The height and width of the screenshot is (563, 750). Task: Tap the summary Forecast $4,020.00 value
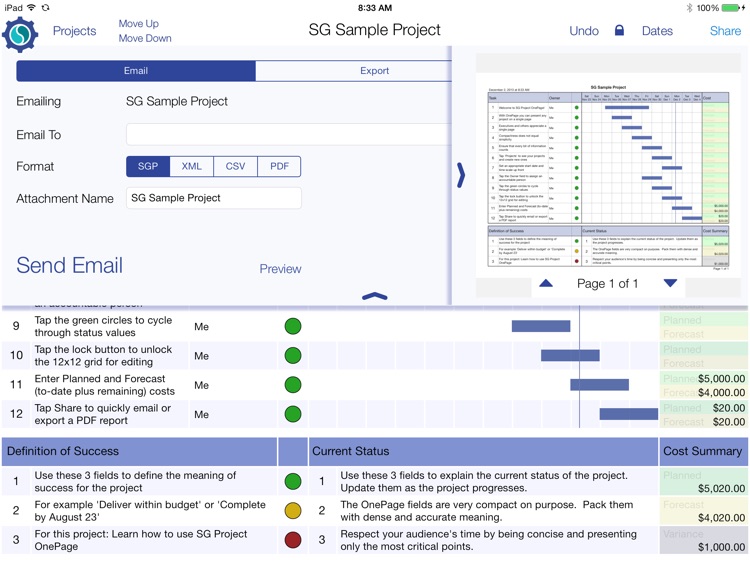(x=721, y=518)
